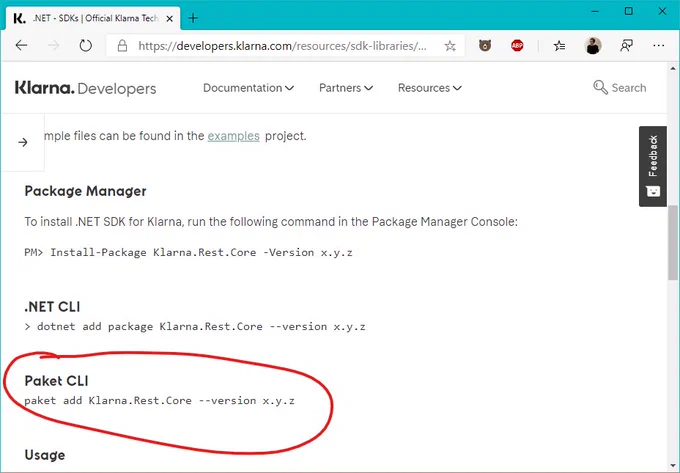Click the scrollbar up arrow

click(x=673, y=69)
